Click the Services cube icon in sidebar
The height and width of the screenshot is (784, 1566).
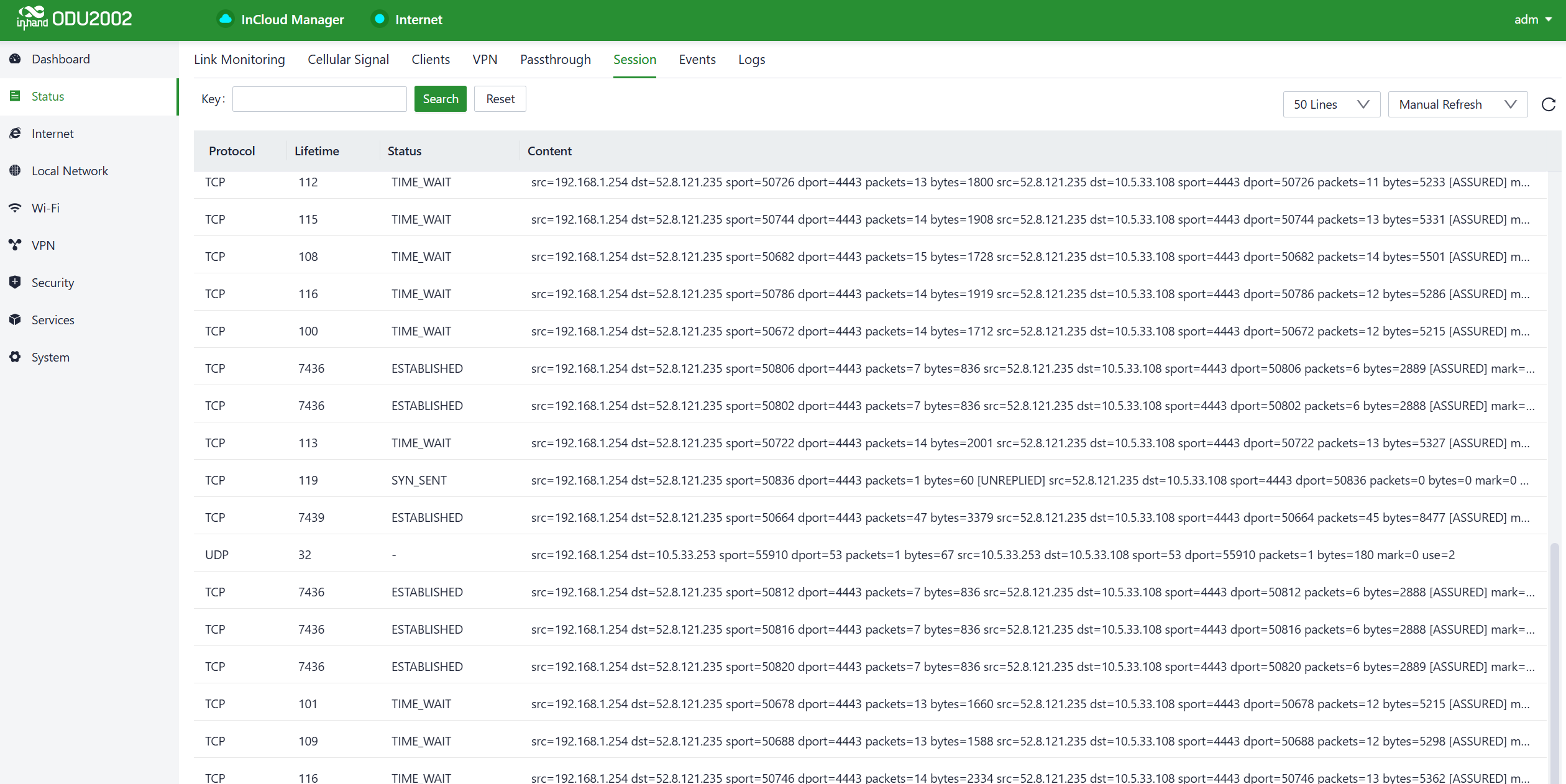click(x=16, y=320)
